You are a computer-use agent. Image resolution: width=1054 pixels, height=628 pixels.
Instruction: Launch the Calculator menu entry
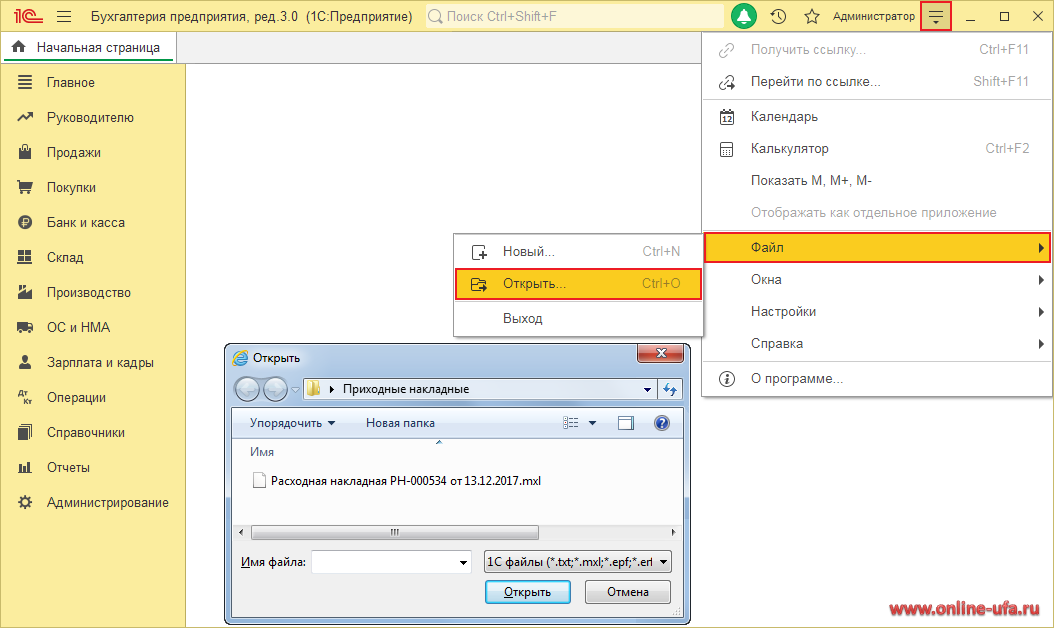[x=789, y=149]
